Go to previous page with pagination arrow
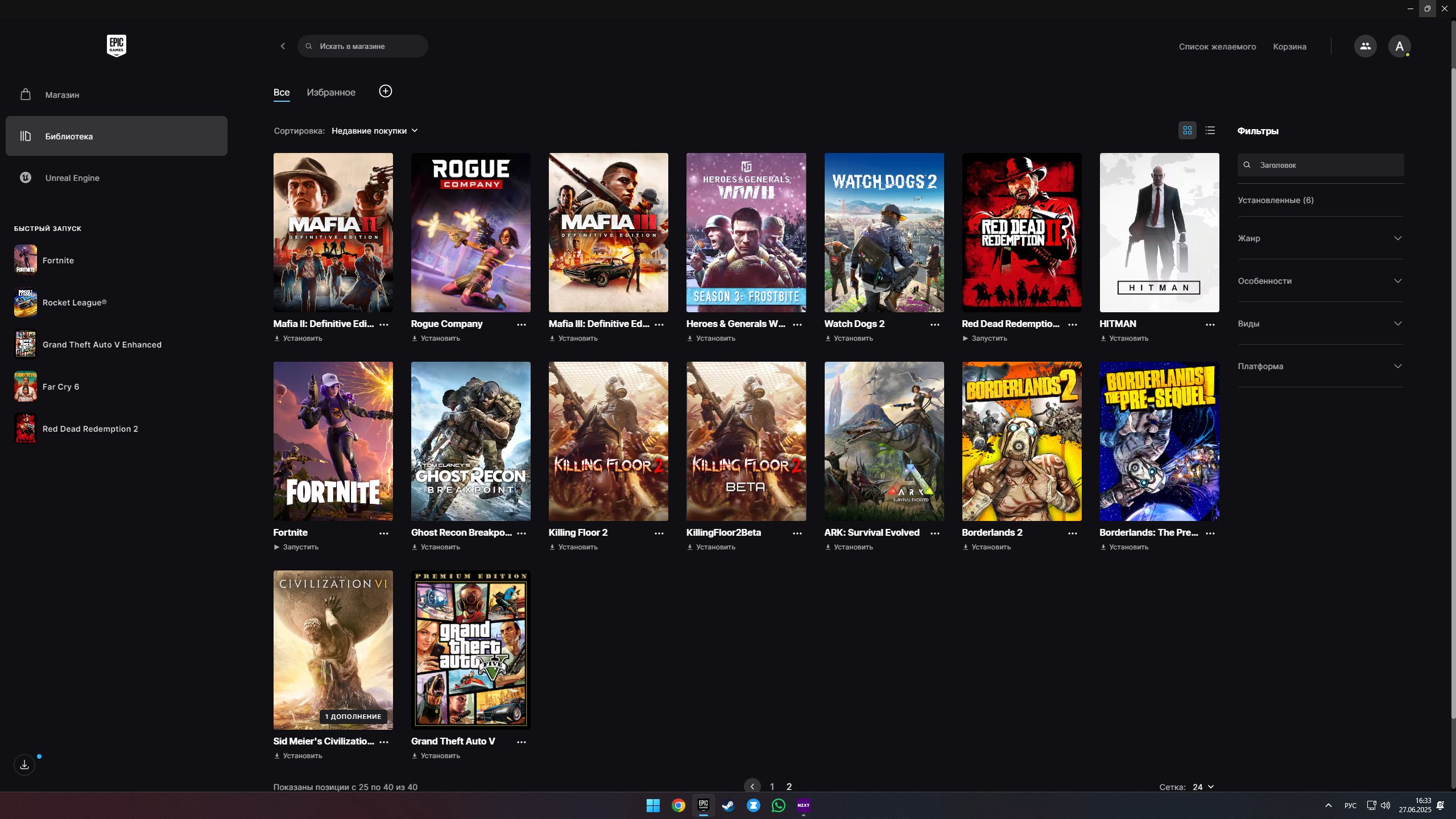 pyautogui.click(x=752, y=787)
